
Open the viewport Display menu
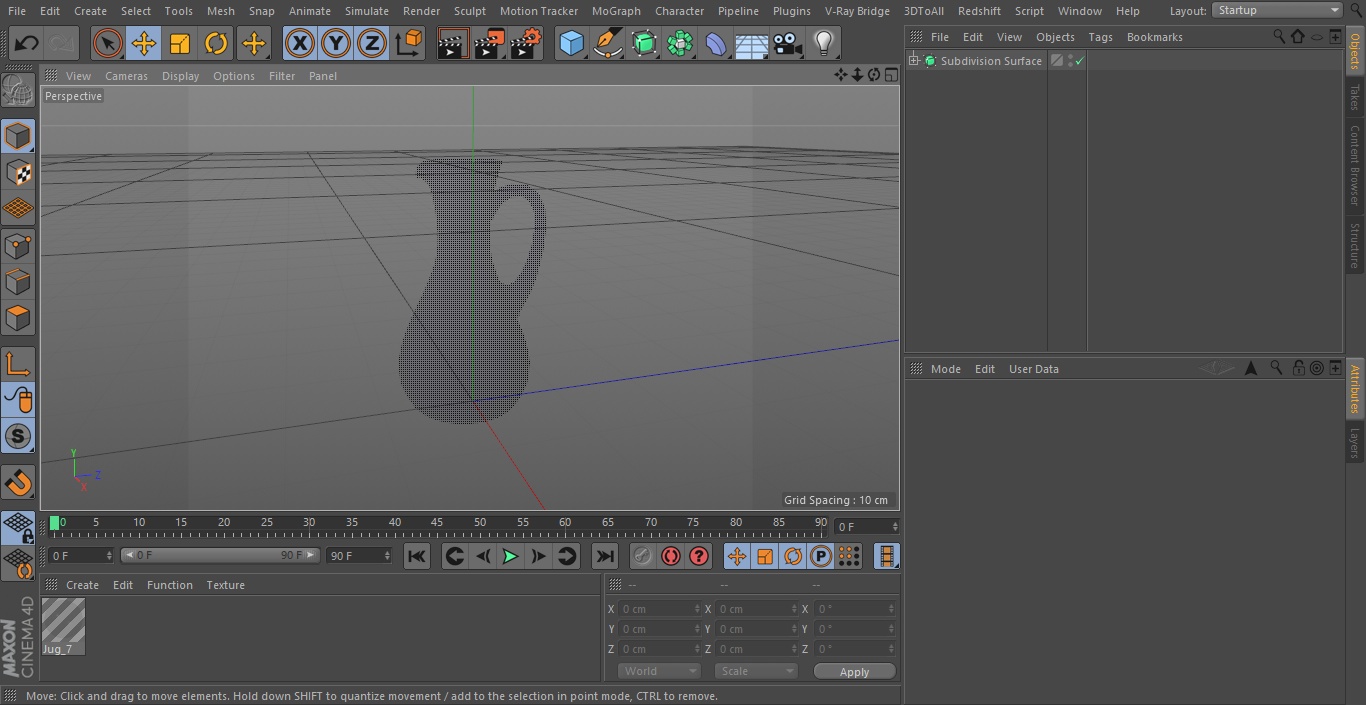pyautogui.click(x=180, y=76)
